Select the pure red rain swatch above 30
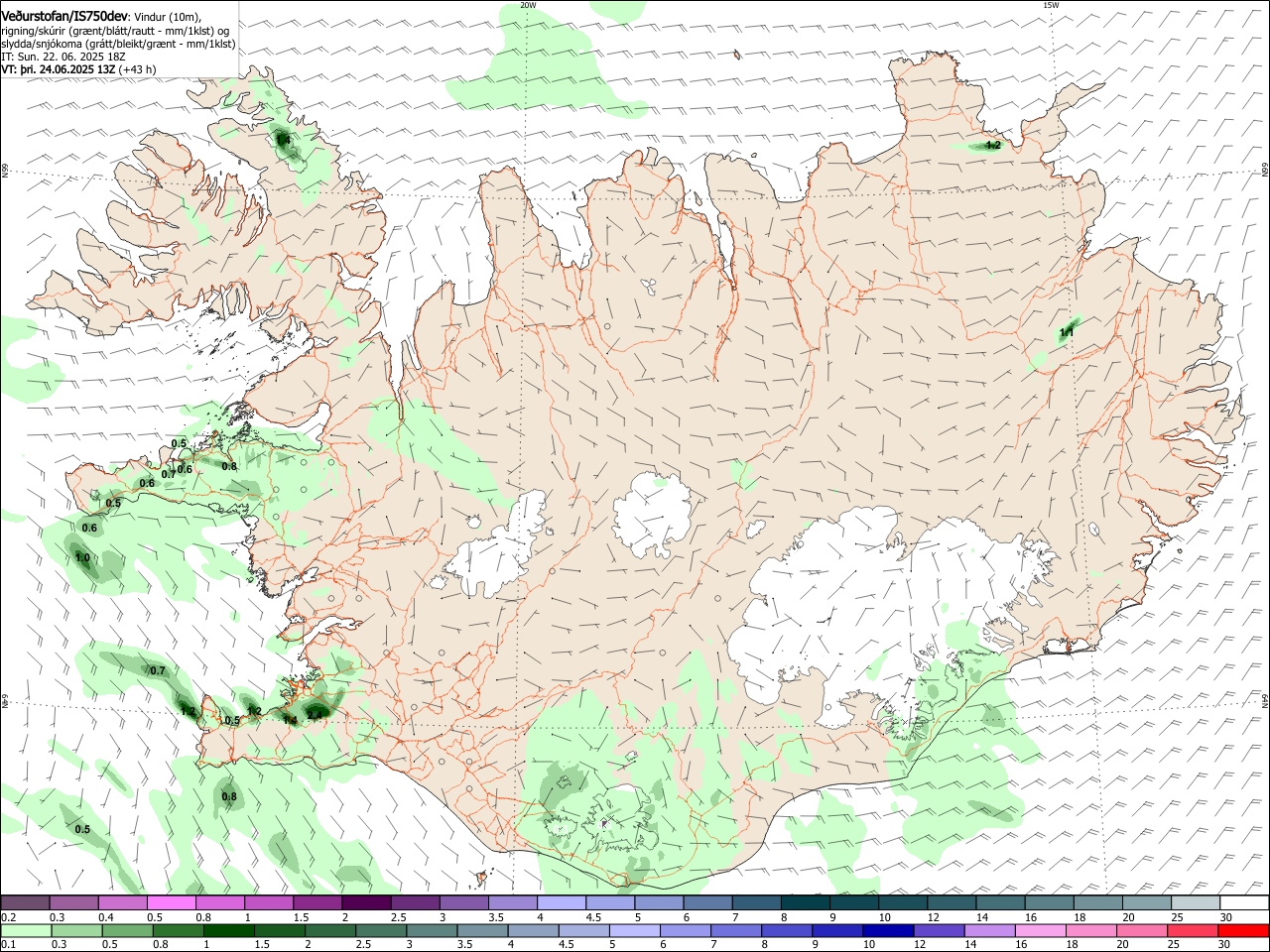Viewport: 1270px width, 952px height. pyautogui.click(x=1244, y=931)
